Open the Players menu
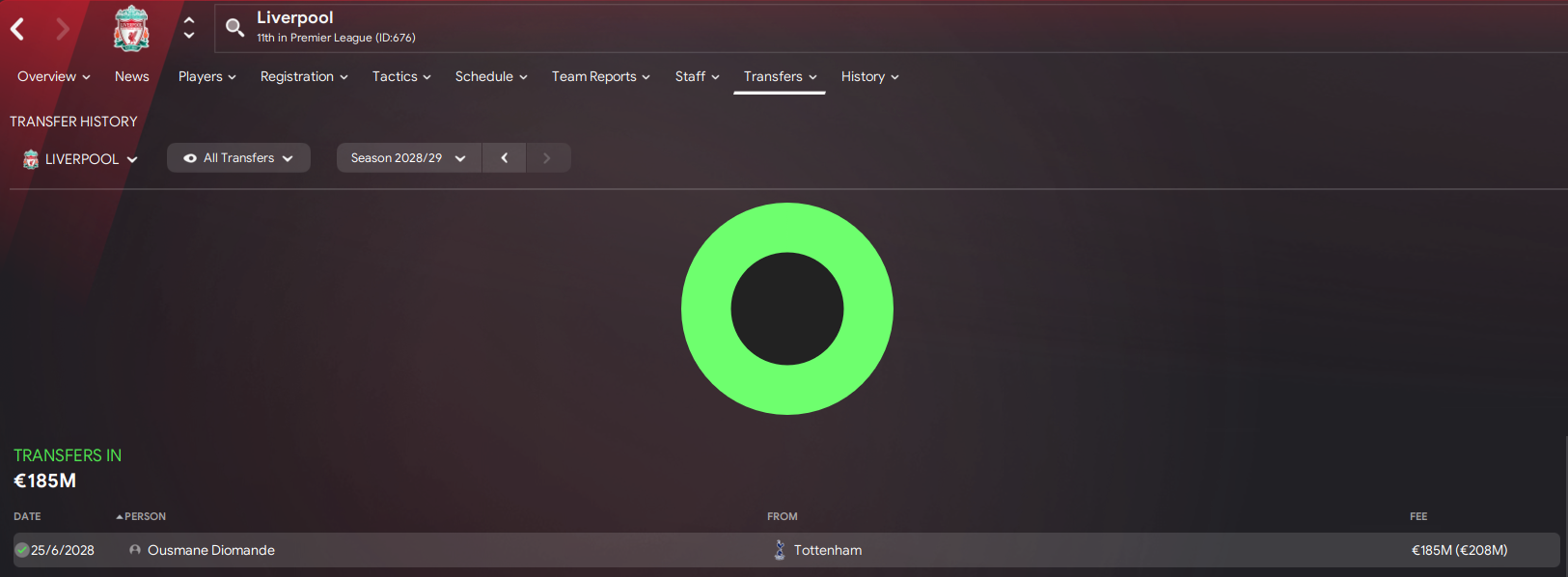This screenshot has height=577, width=1568. [207, 76]
